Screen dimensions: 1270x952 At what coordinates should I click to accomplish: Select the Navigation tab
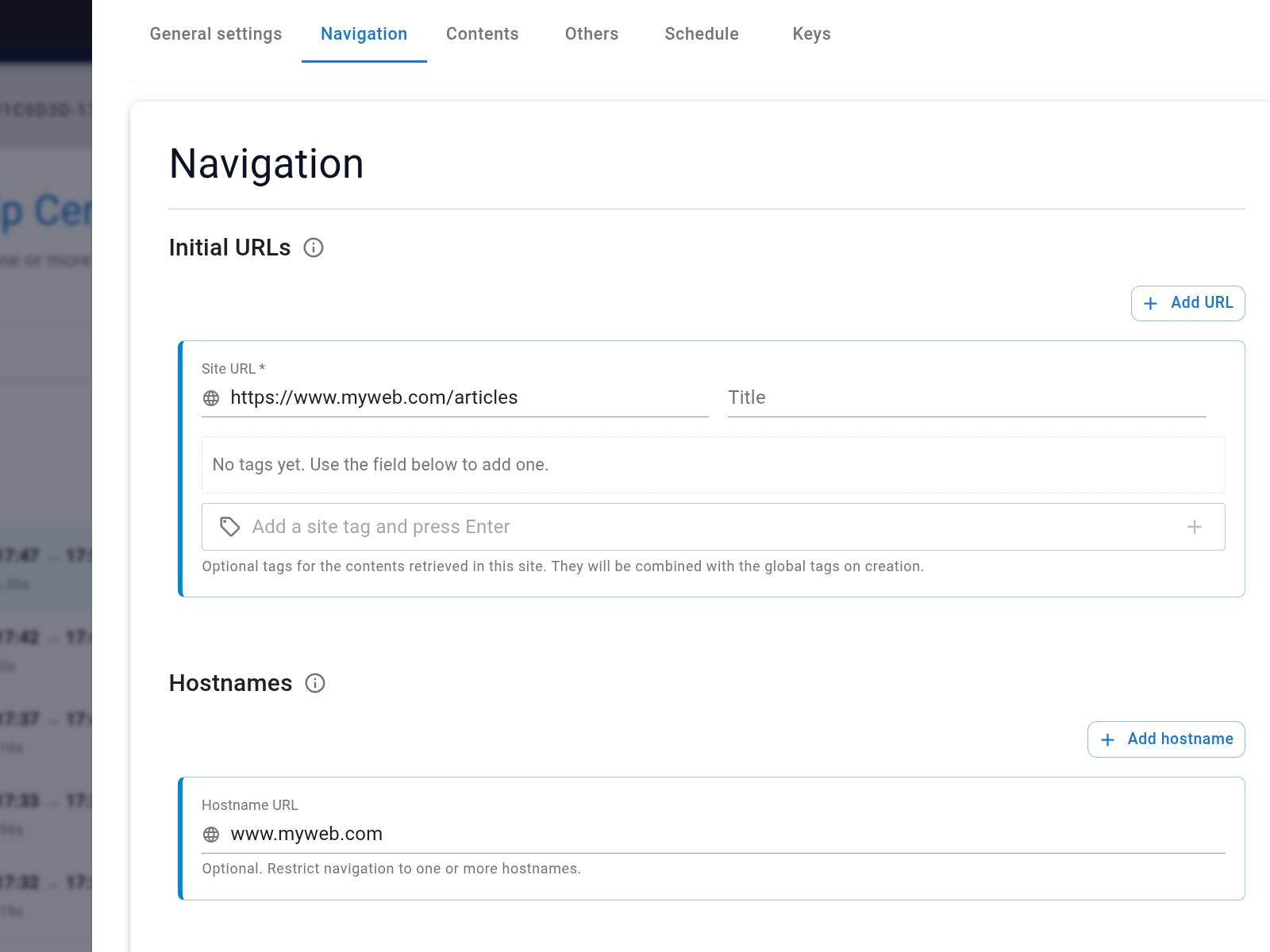coord(364,33)
